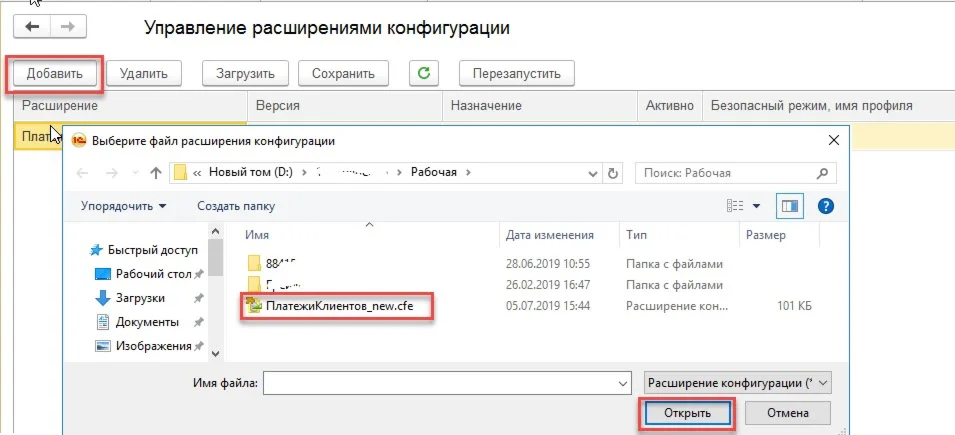Click the scroll down arrow of navigation pane

(x=214, y=353)
